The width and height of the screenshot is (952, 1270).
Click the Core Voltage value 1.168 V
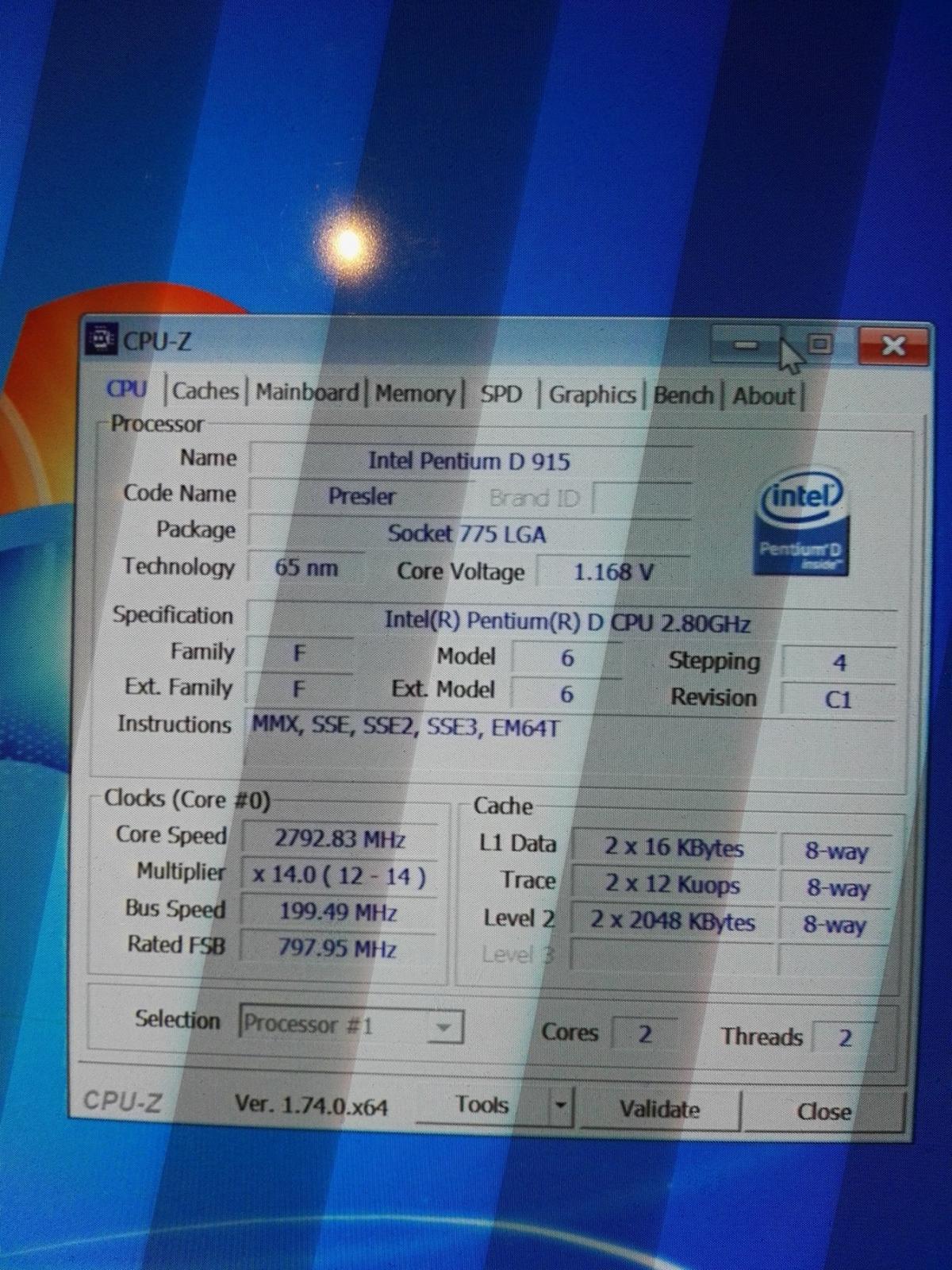(613, 571)
